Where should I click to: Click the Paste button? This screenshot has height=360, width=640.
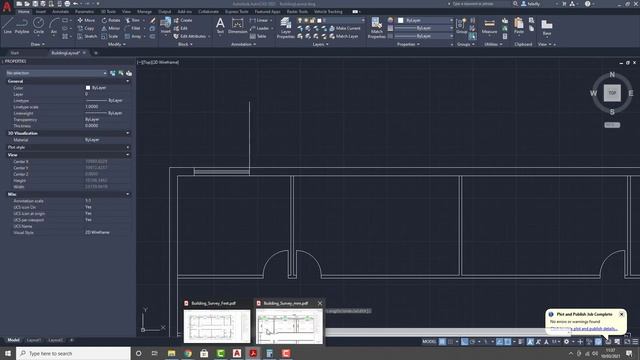point(518,26)
